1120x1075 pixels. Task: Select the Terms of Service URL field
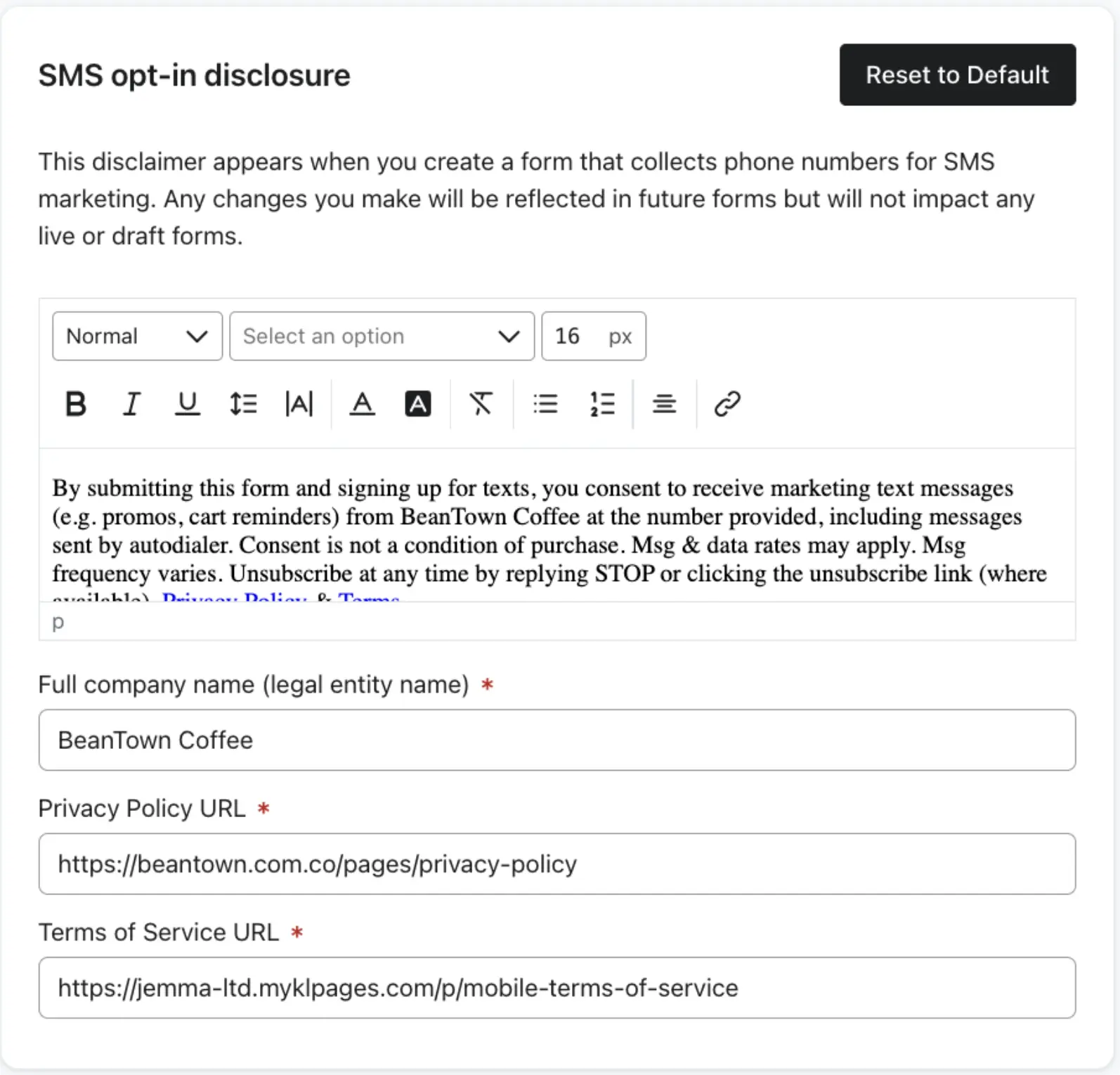click(x=556, y=988)
